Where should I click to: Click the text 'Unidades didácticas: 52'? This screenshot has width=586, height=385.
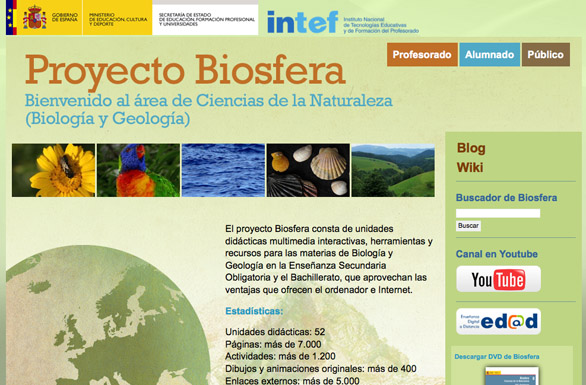275,332
